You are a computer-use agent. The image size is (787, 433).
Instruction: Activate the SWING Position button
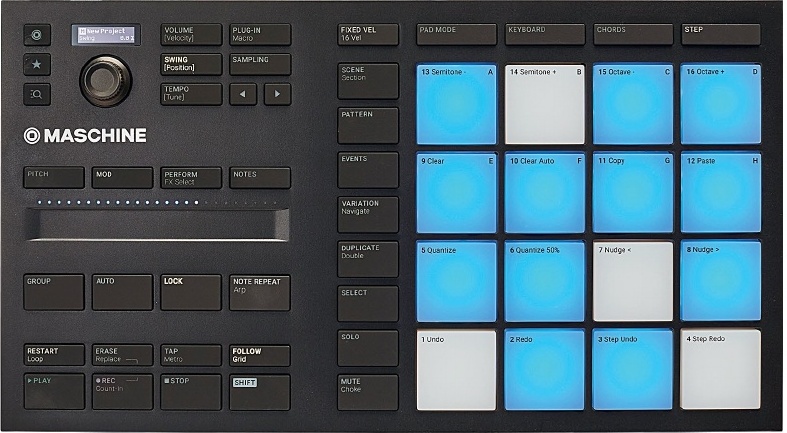[191, 64]
